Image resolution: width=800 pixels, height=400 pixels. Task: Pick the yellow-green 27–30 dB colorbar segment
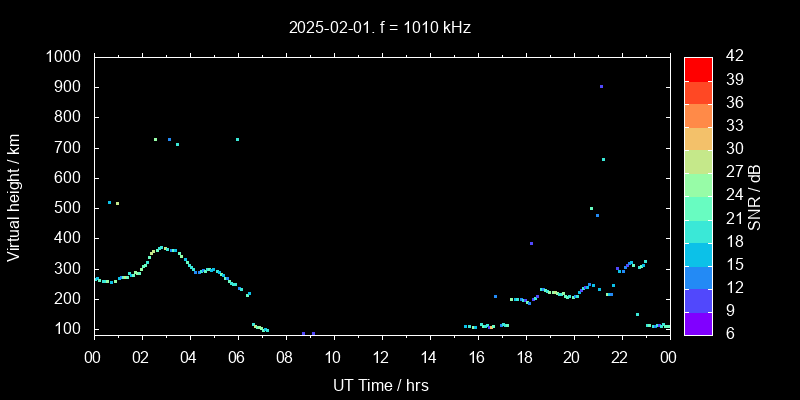click(x=698, y=160)
